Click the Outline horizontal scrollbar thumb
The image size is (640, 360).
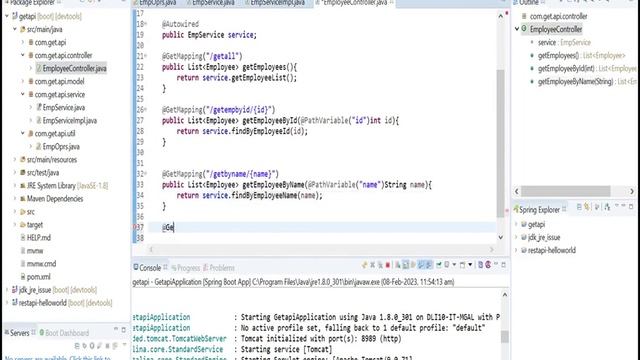(565, 191)
